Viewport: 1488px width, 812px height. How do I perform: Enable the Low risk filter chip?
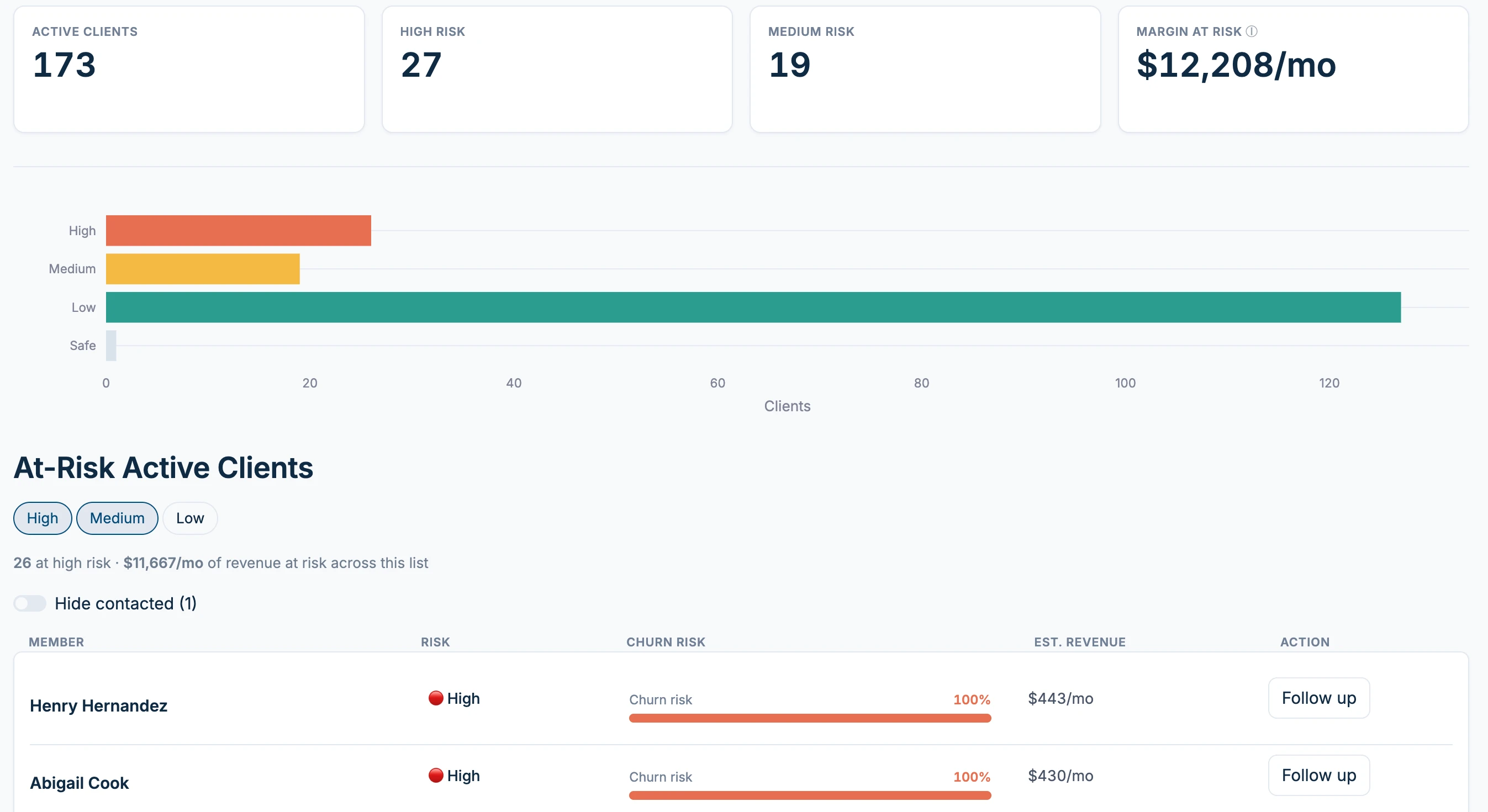pos(190,518)
